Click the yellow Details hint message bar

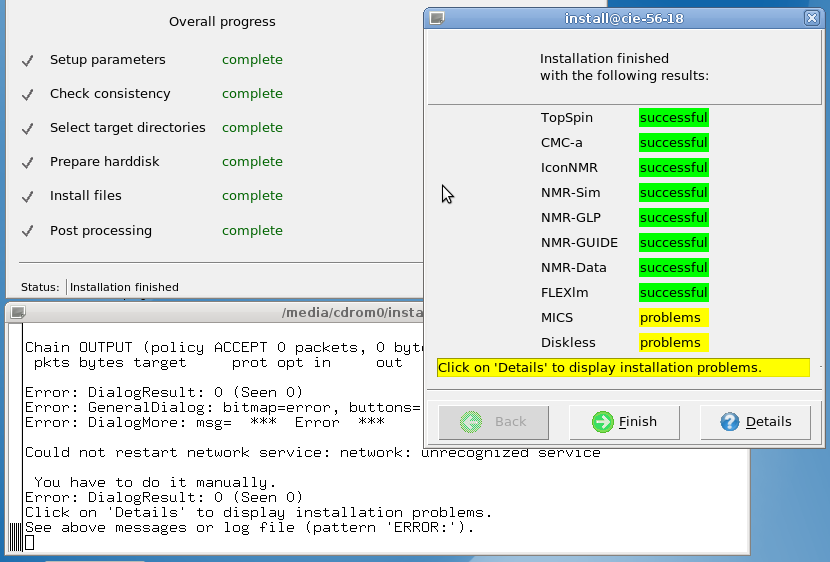(x=622, y=368)
